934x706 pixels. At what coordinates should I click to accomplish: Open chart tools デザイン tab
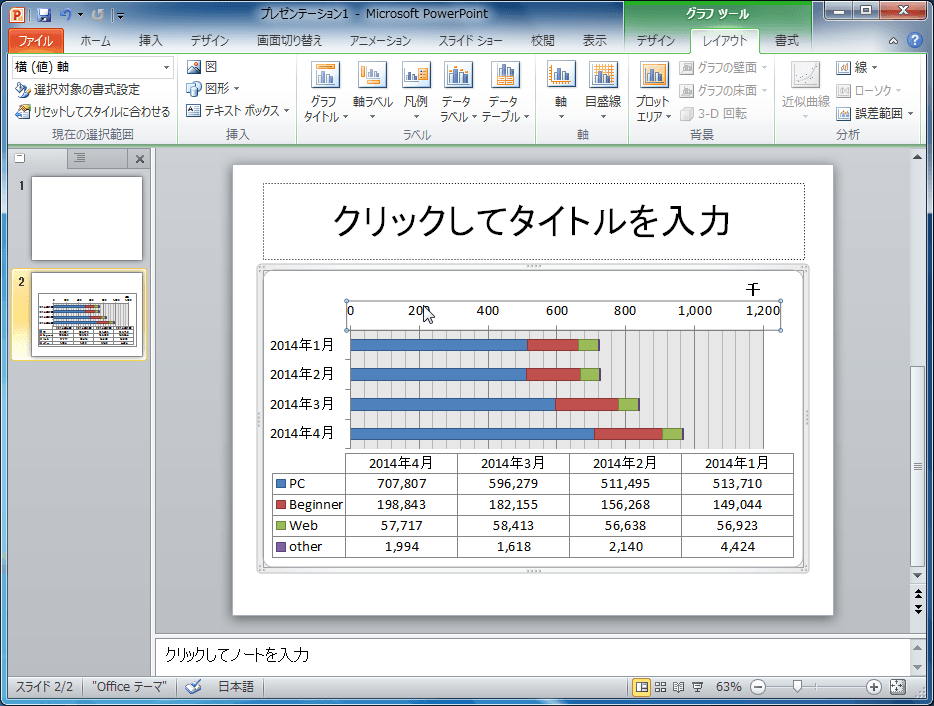click(655, 41)
